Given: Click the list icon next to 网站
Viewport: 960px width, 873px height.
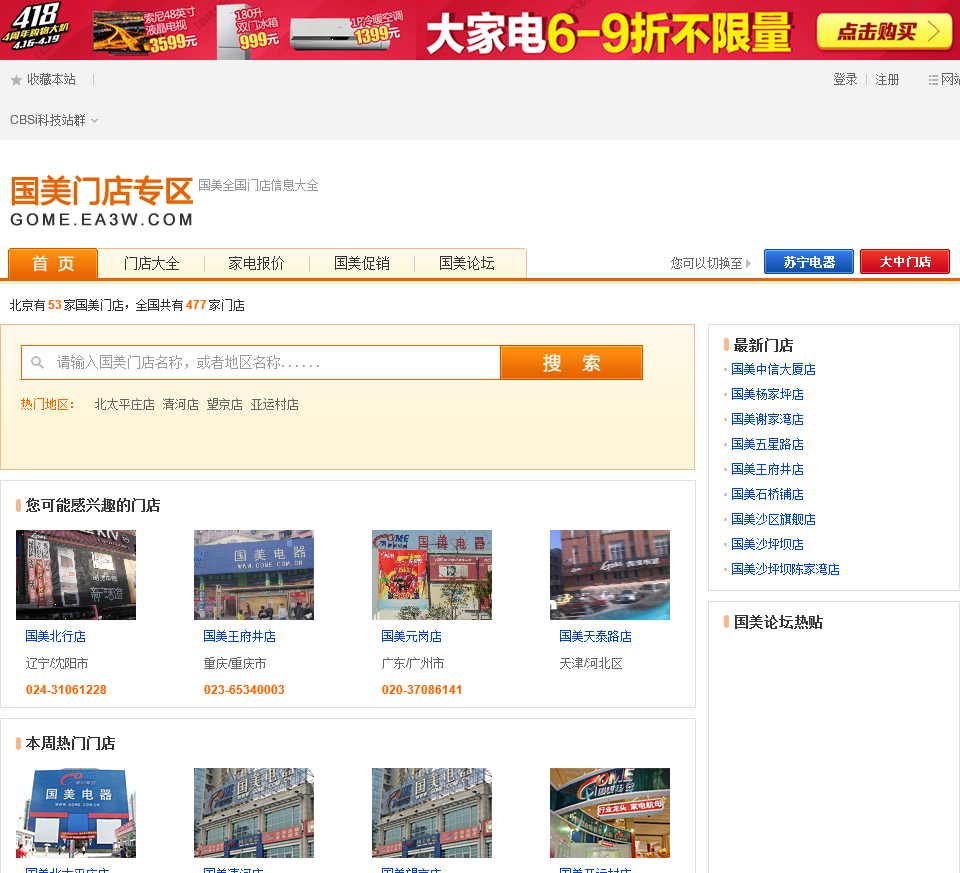Looking at the screenshot, I should (x=933, y=80).
